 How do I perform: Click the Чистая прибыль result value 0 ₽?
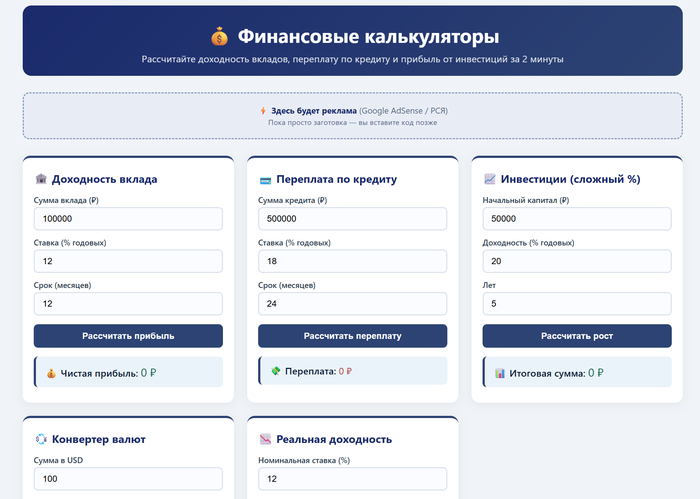click(149, 373)
